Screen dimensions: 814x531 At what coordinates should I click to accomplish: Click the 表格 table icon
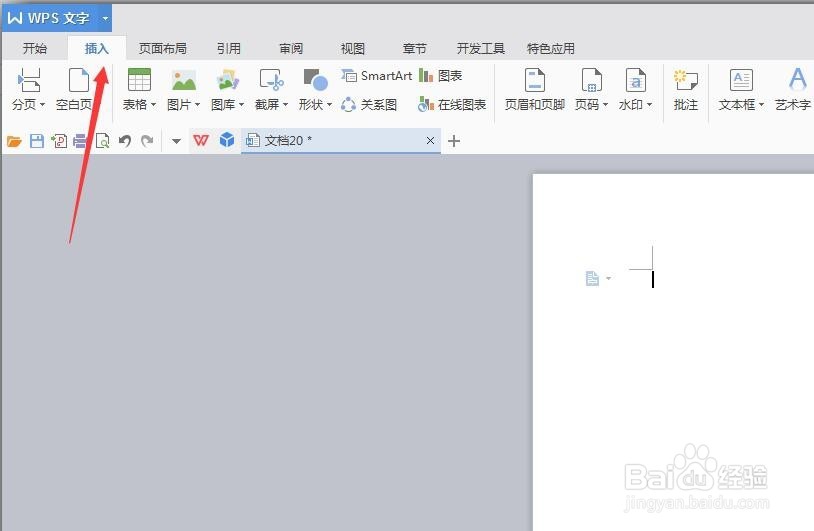coord(139,80)
